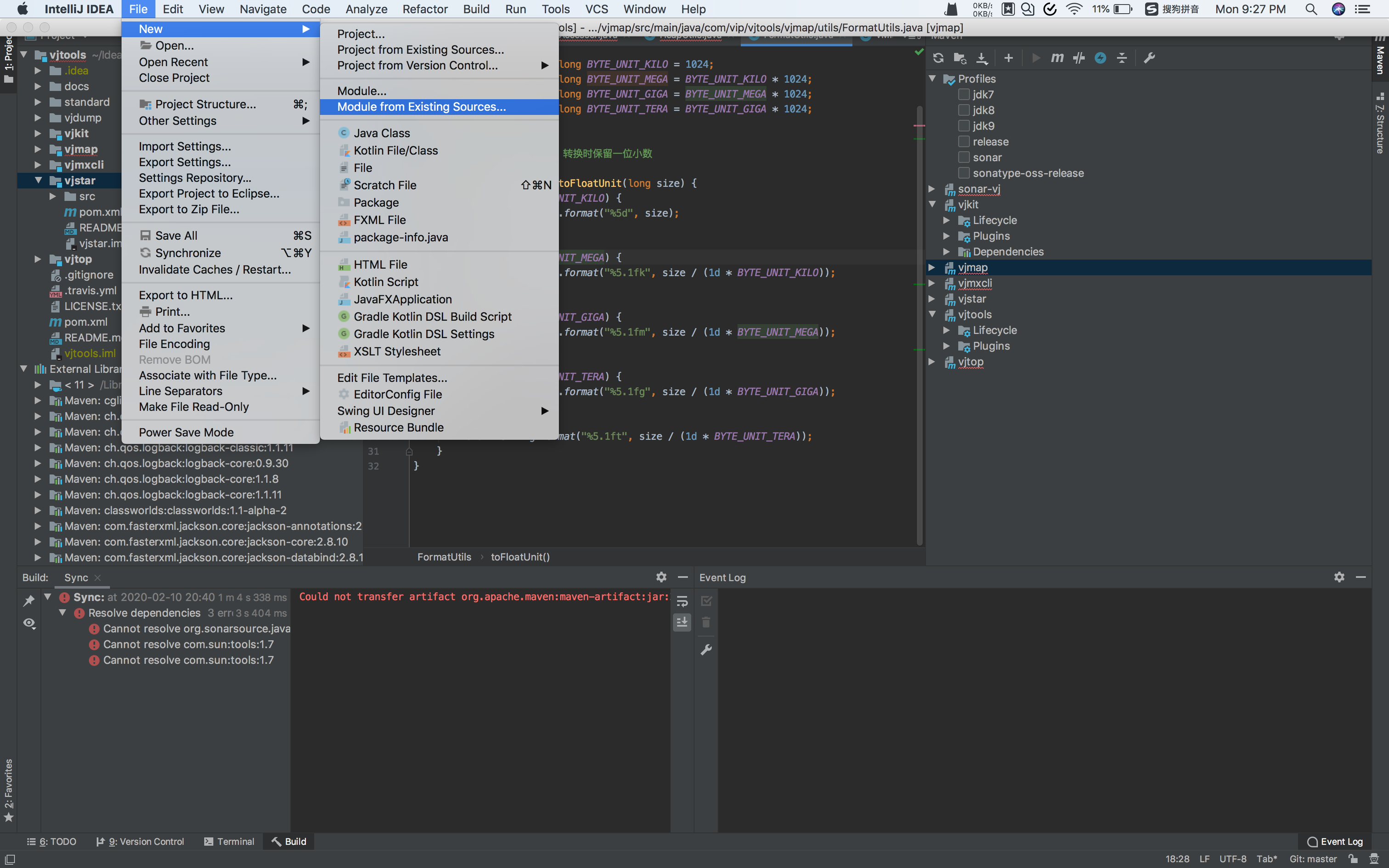The width and height of the screenshot is (1389, 868).
Task: Collapse the Profiles tree node
Action: click(932, 79)
